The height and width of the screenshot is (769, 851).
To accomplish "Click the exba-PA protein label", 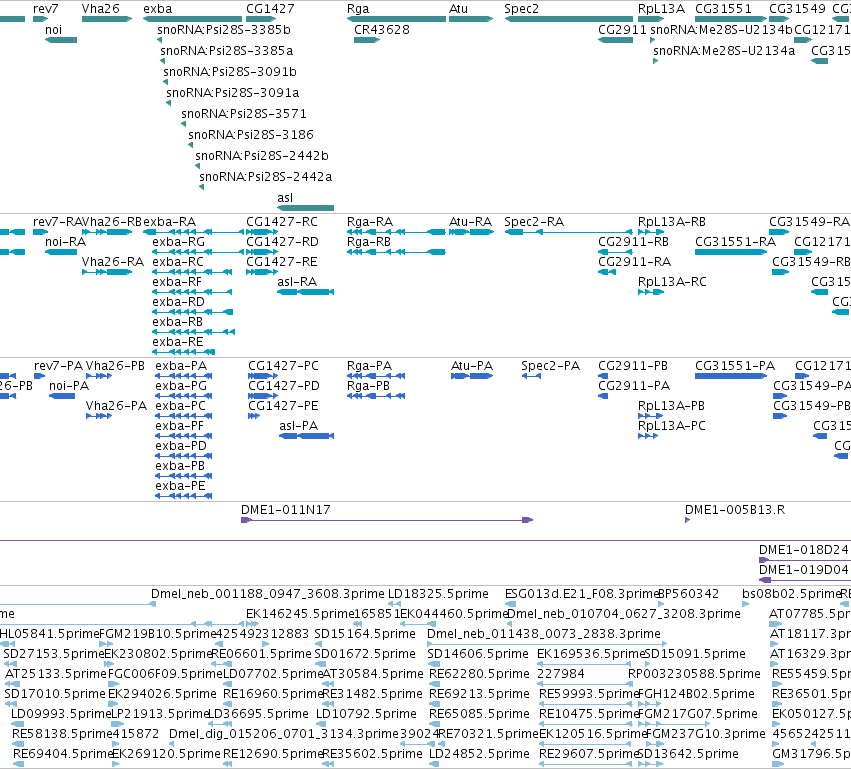I will 181,366.
